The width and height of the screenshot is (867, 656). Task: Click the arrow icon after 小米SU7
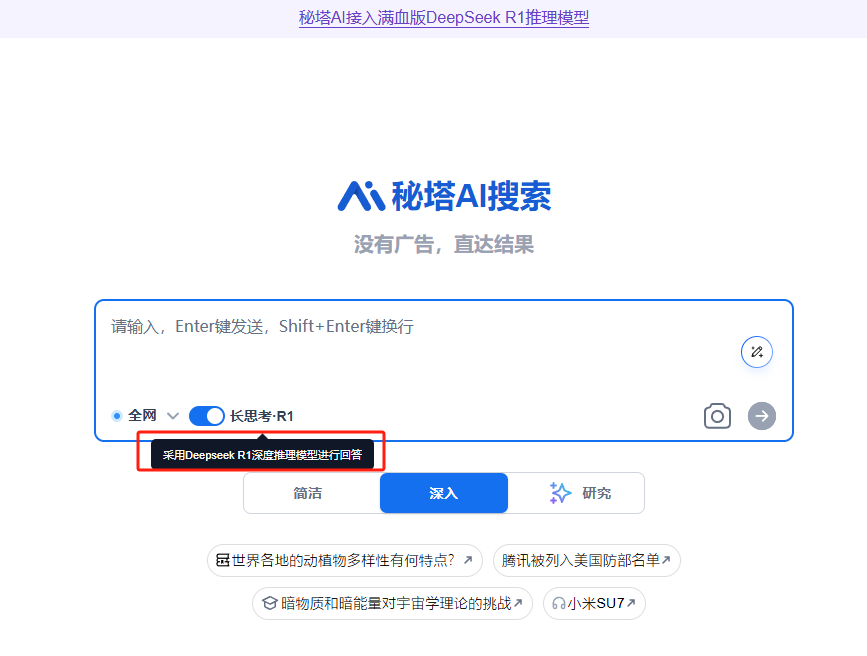(x=631, y=603)
